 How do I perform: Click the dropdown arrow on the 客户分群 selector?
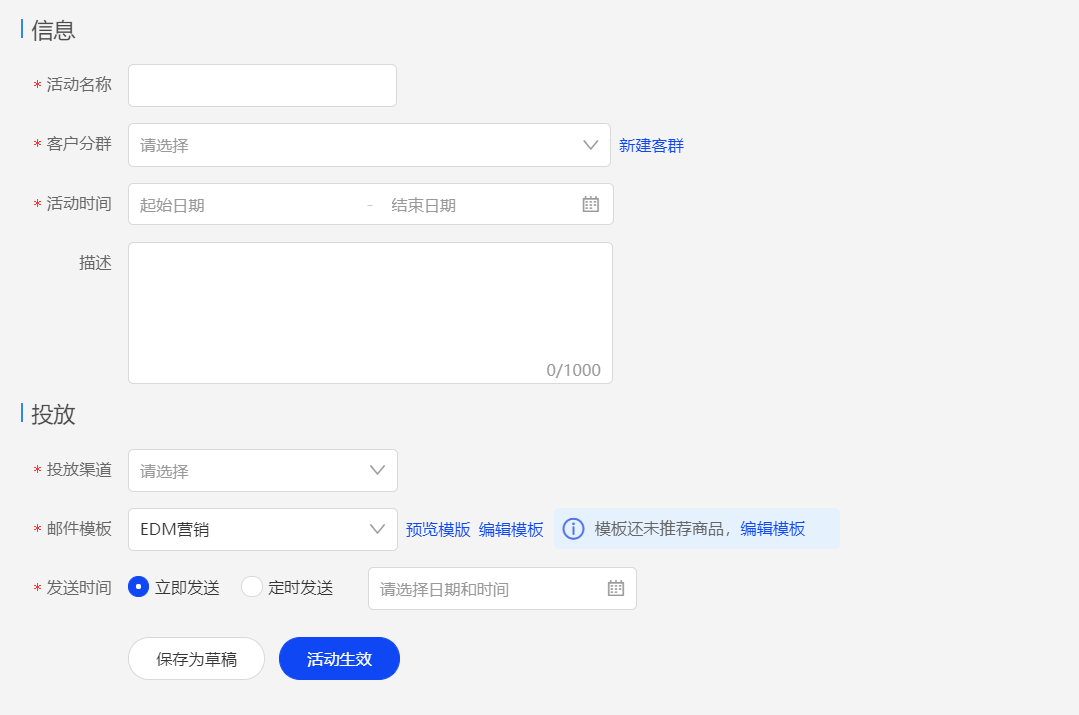590,144
